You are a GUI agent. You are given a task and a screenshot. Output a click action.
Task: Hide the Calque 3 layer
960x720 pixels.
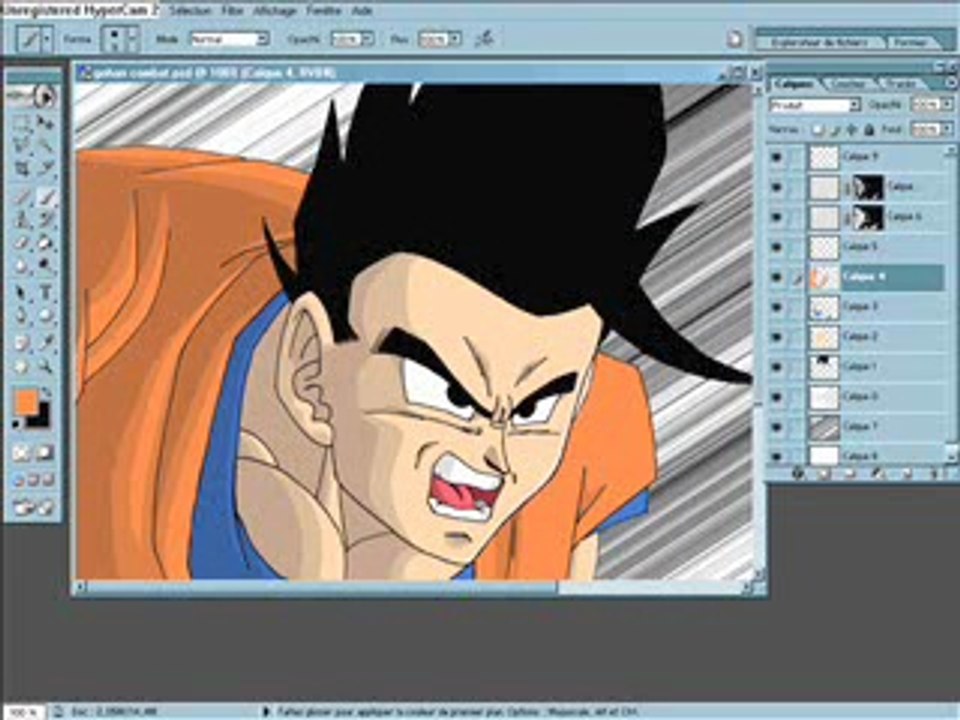(x=776, y=307)
